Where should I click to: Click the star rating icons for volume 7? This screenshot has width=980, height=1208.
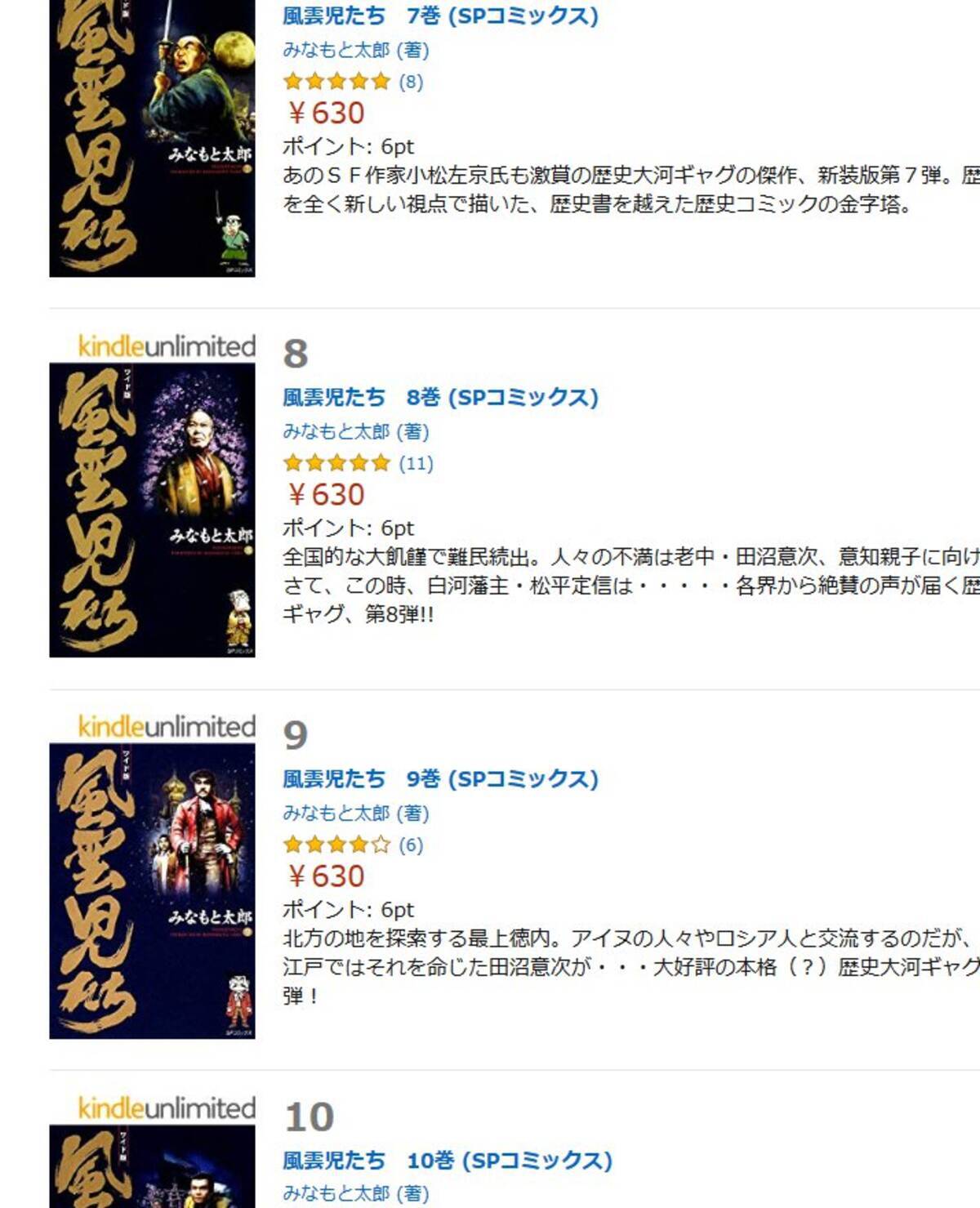click(x=336, y=81)
